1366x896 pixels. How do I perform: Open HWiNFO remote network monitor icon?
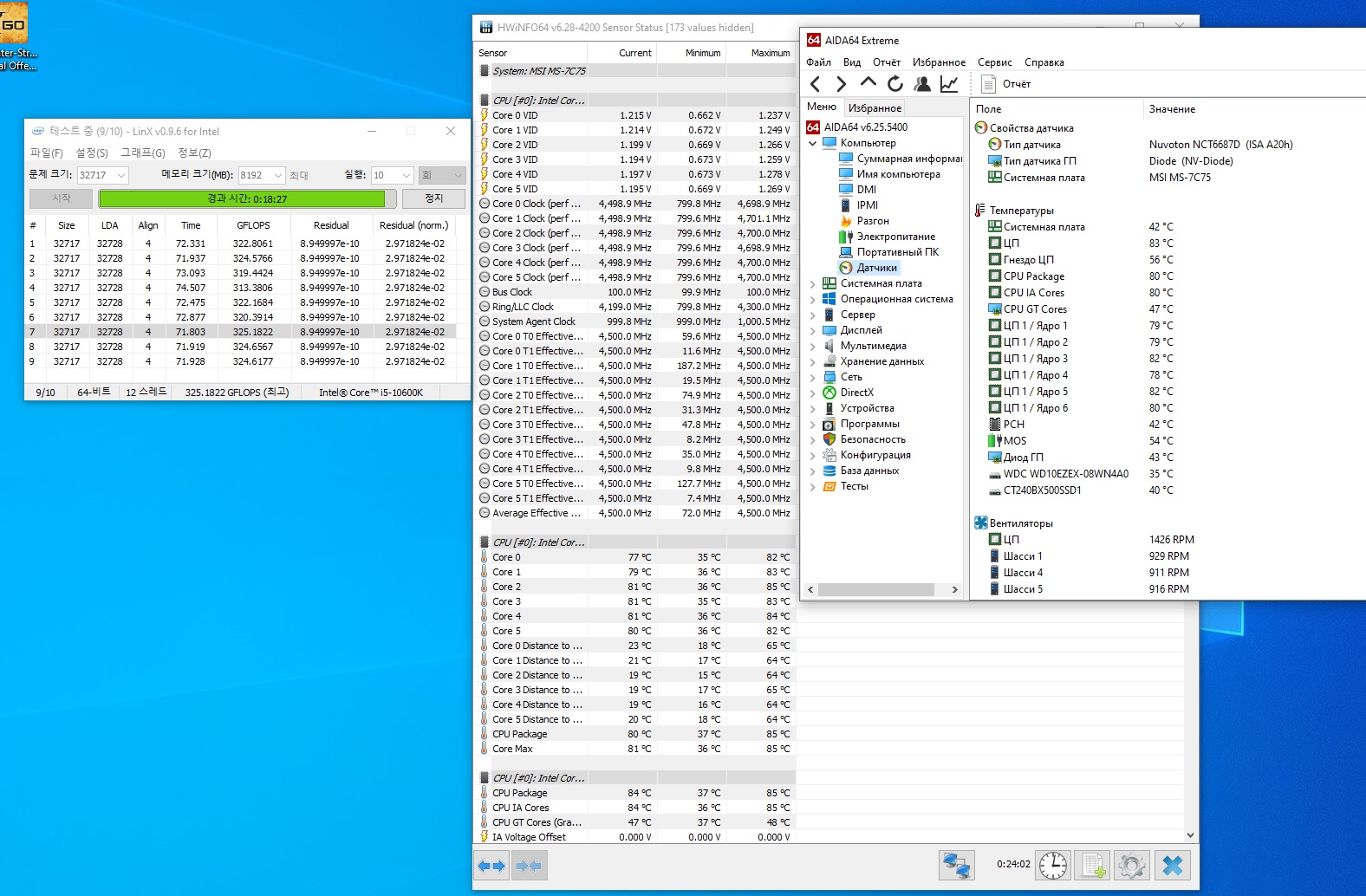tap(957, 866)
